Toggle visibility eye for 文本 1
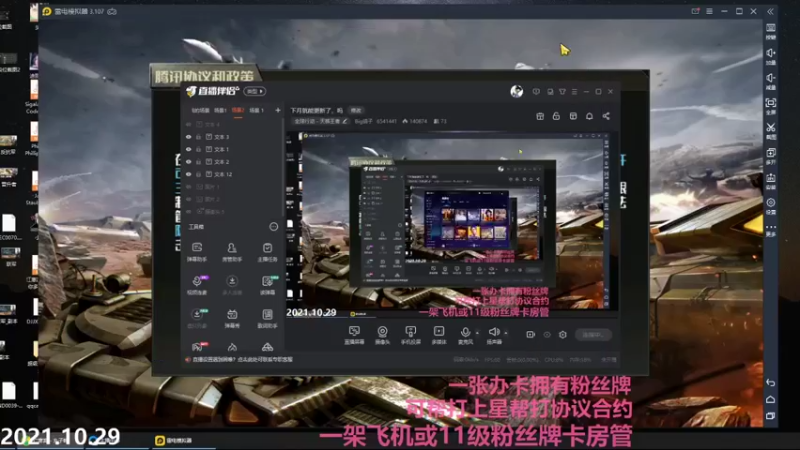Image resolution: width=800 pixels, height=450 pixels. tap(188, 149)
